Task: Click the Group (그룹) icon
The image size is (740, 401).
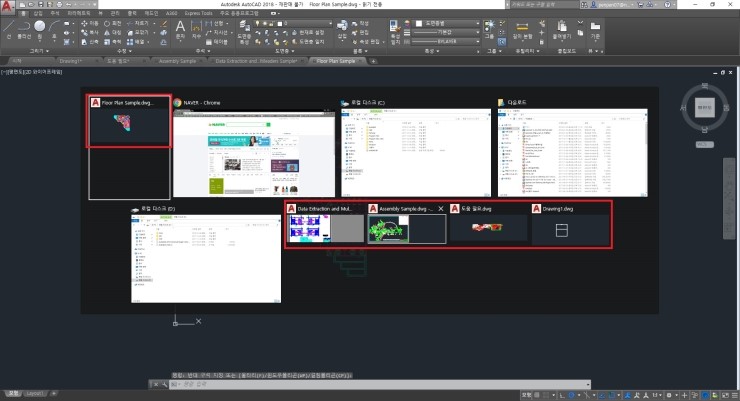Action: point(489,28)
